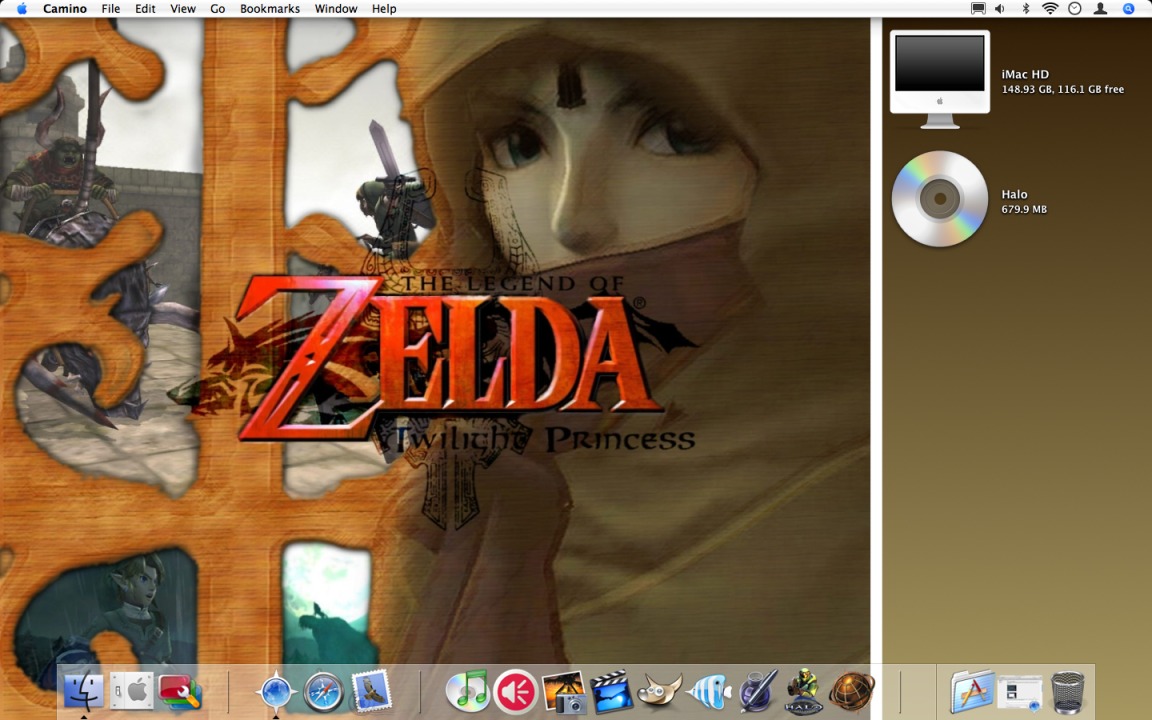Launch GIMP from the dock
Screen dimensions: 1152x720
pos(659,691)
